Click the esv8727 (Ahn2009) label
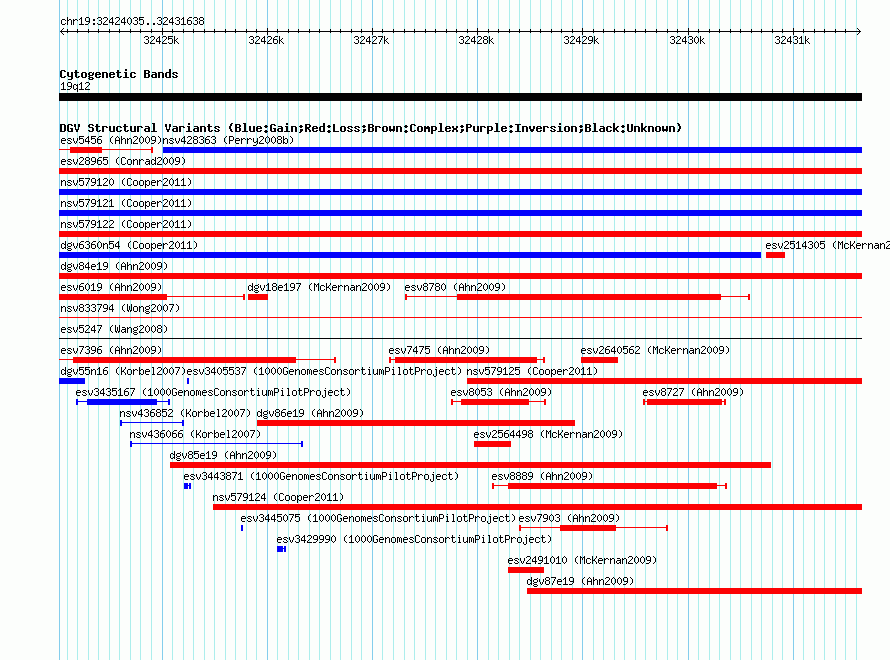 pos(693,392)
